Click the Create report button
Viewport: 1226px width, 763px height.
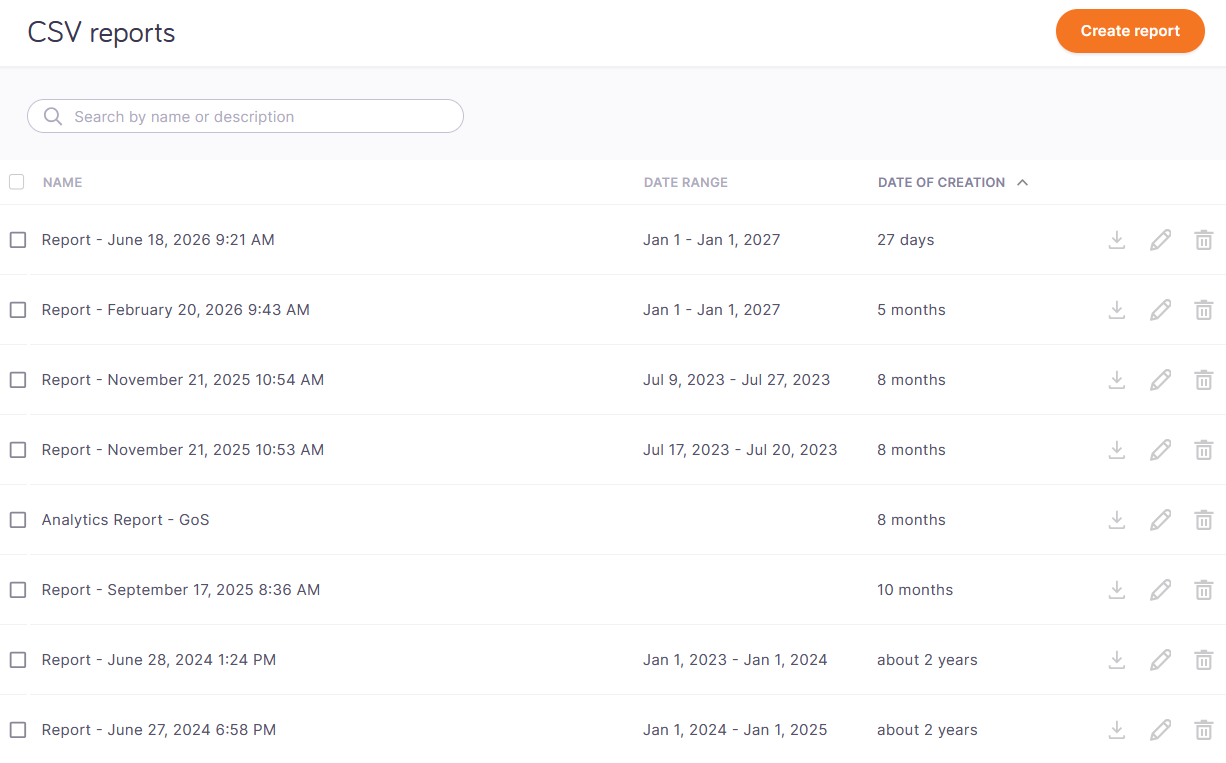point(1130,31)
